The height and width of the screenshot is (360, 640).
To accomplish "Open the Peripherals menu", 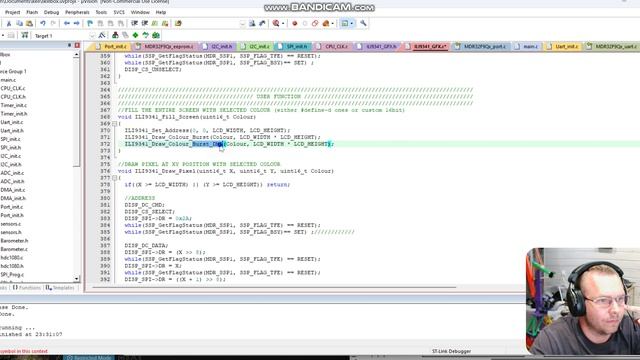I will pyautogui.click(x=77, y=12).
